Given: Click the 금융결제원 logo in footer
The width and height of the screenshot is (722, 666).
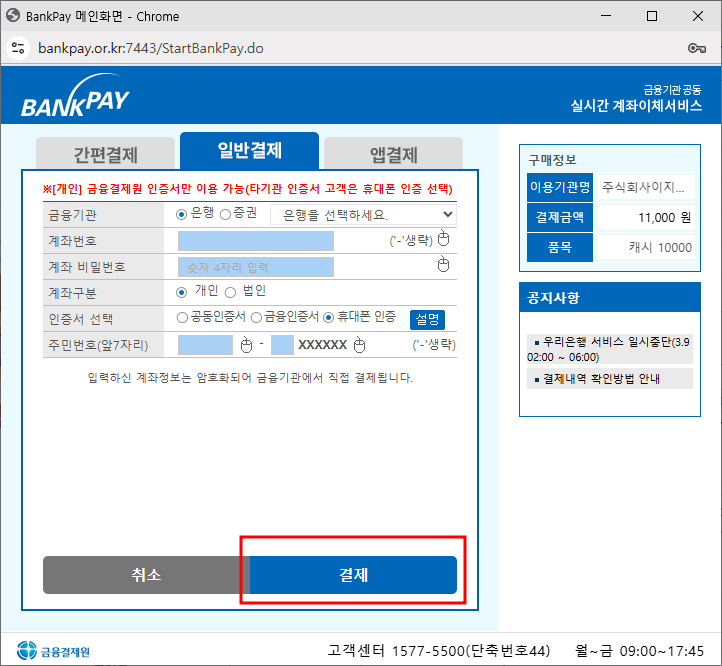Looking at the screenshot, I should click(55, 651).
